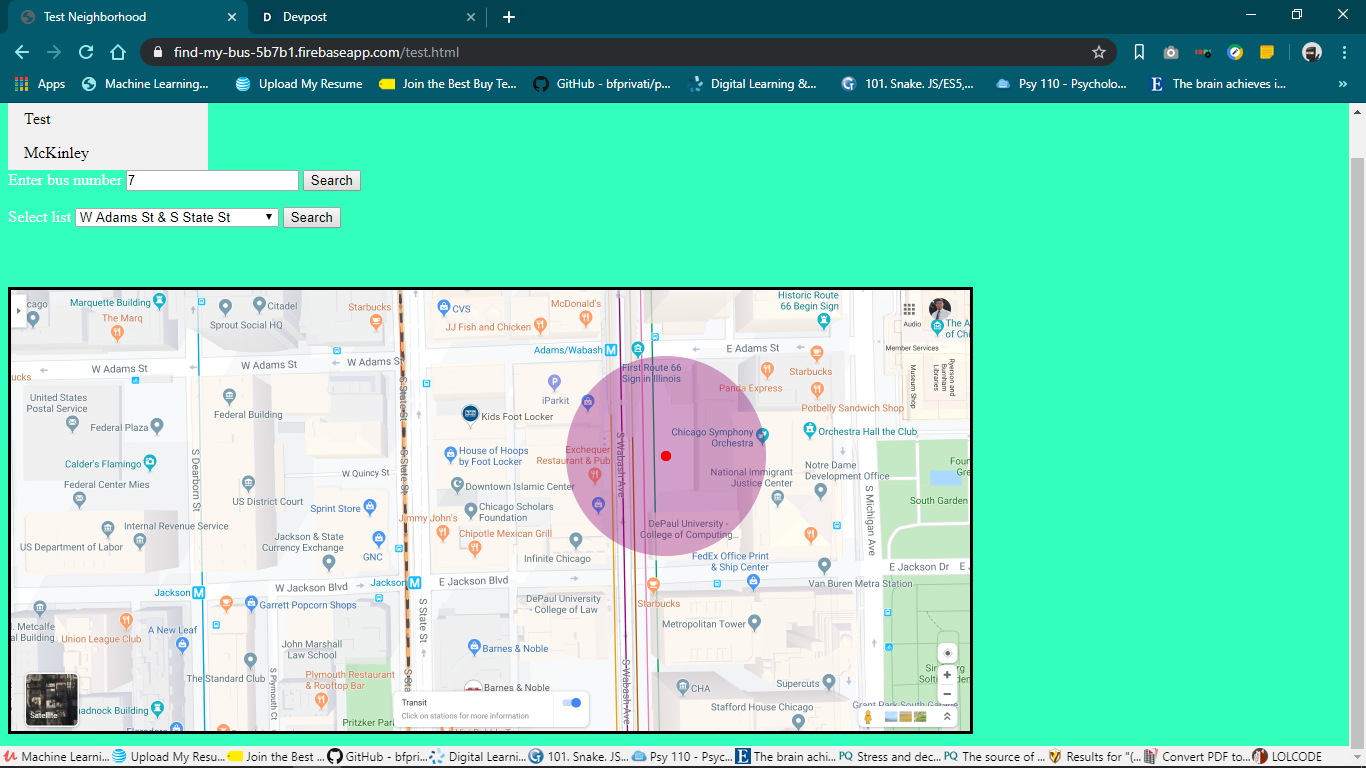Image resolution: width=1366 pixels, height=768 pixels.
Task: Click the Van Buren Metra Station marker
Action: point(824,566)
